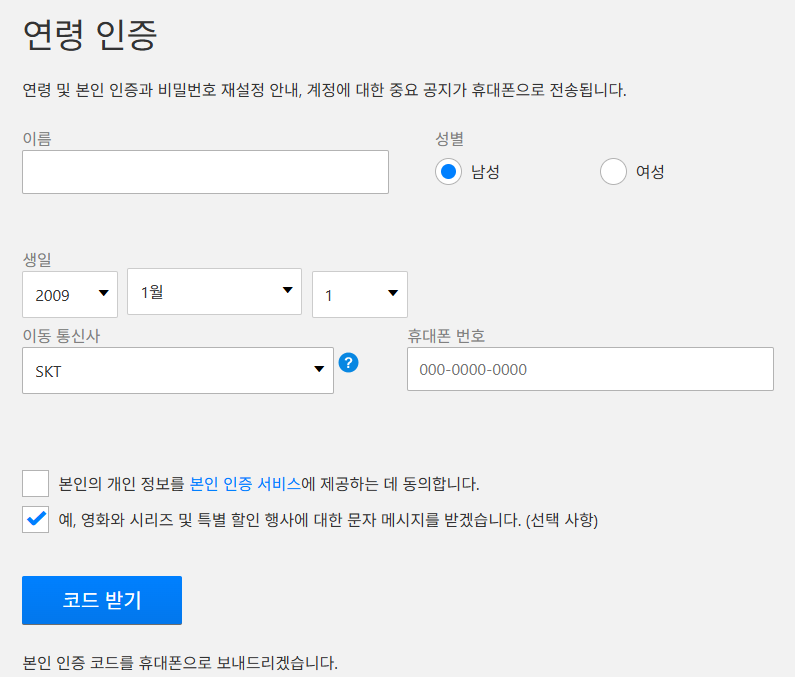
Task: Click the 본인 인증 코드를 휴대폰으로 보내드리겠습니다 note
Action: [180, 663]
